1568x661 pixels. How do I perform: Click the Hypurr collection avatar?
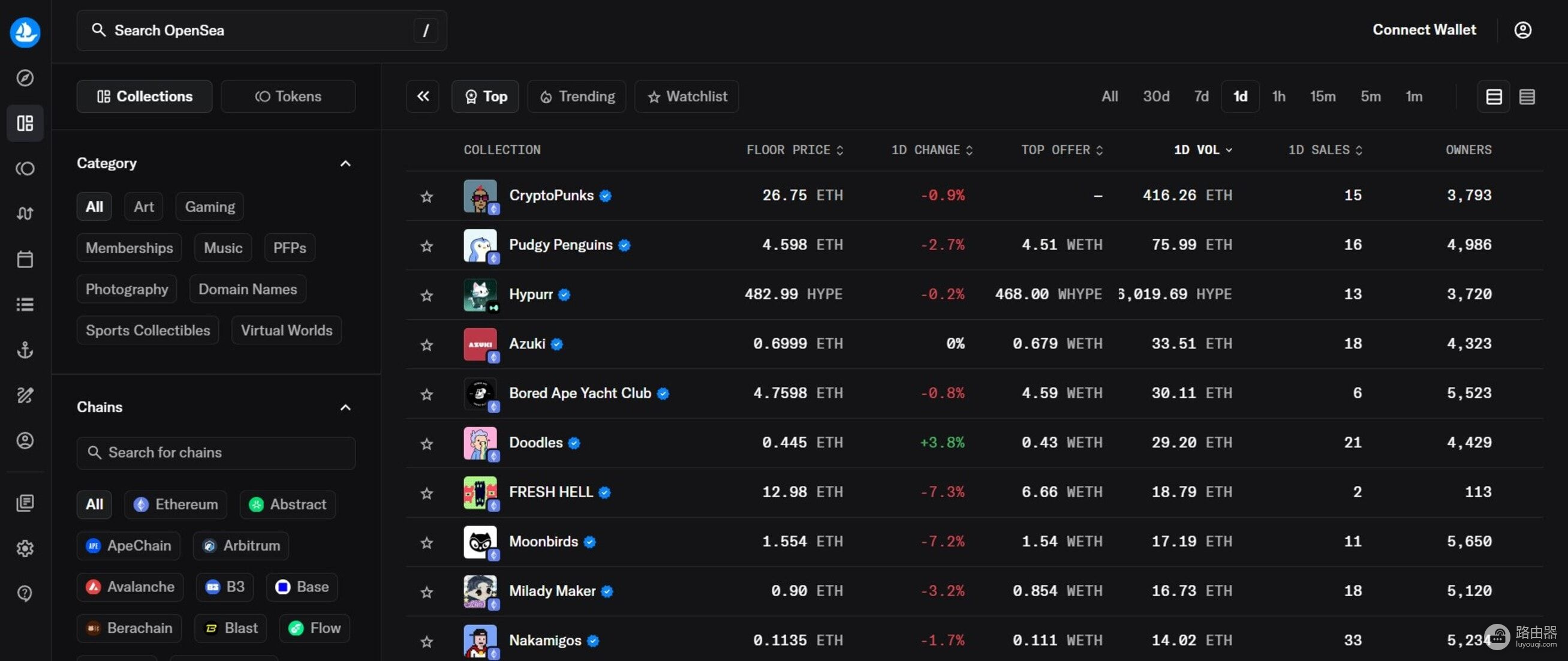[x=480, y=295]
